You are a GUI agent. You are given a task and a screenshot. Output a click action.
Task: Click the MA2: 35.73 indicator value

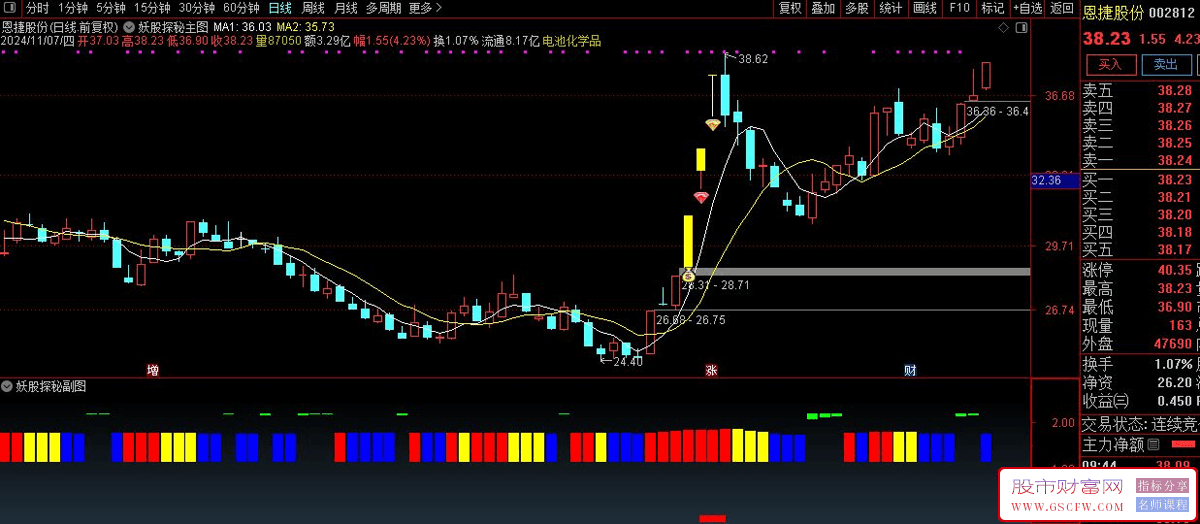click(x=306, y=26)
